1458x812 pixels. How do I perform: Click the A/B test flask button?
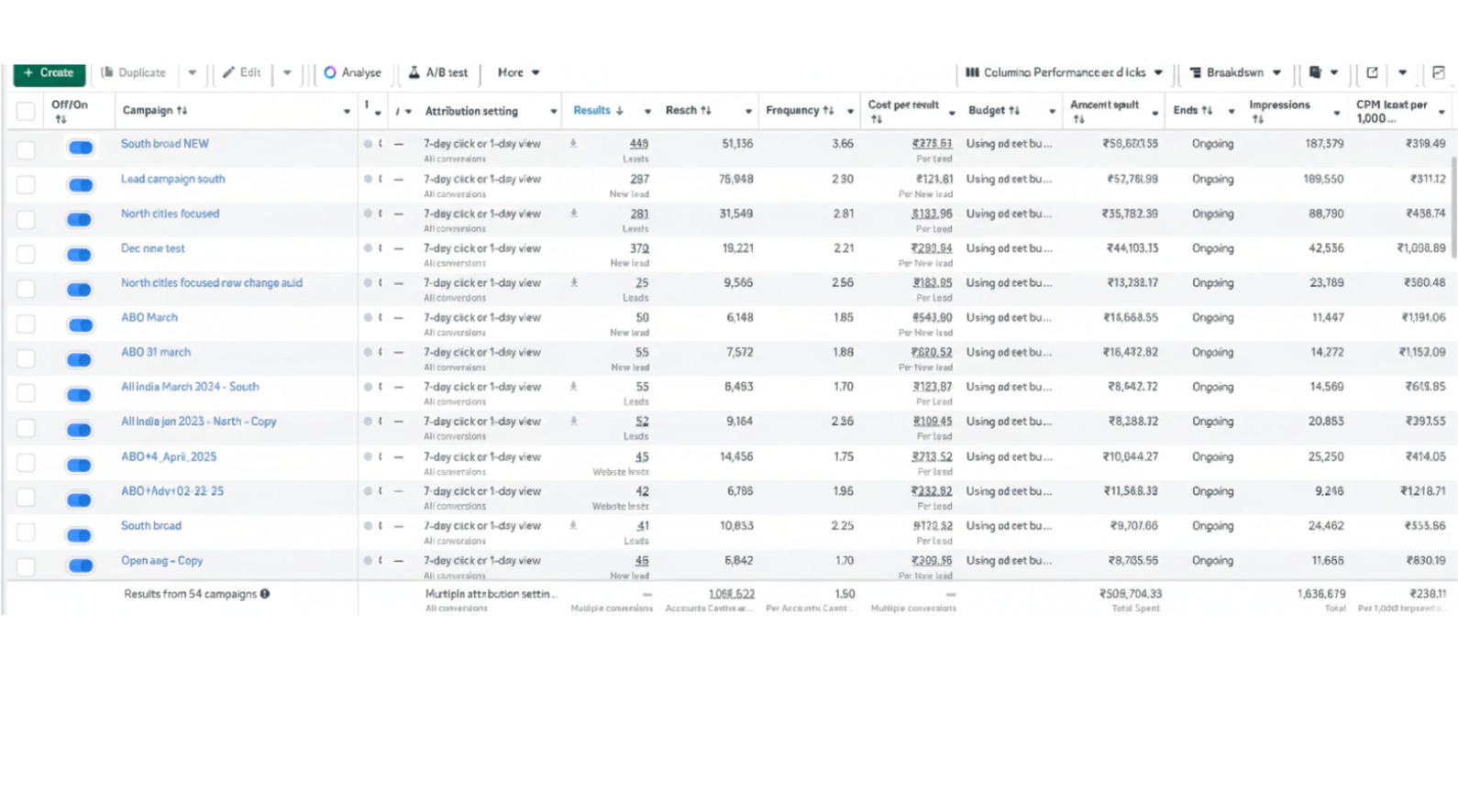click(438, 72)
